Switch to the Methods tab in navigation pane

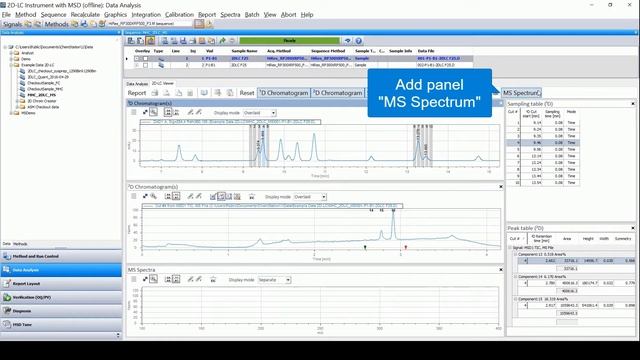(20, 244)
